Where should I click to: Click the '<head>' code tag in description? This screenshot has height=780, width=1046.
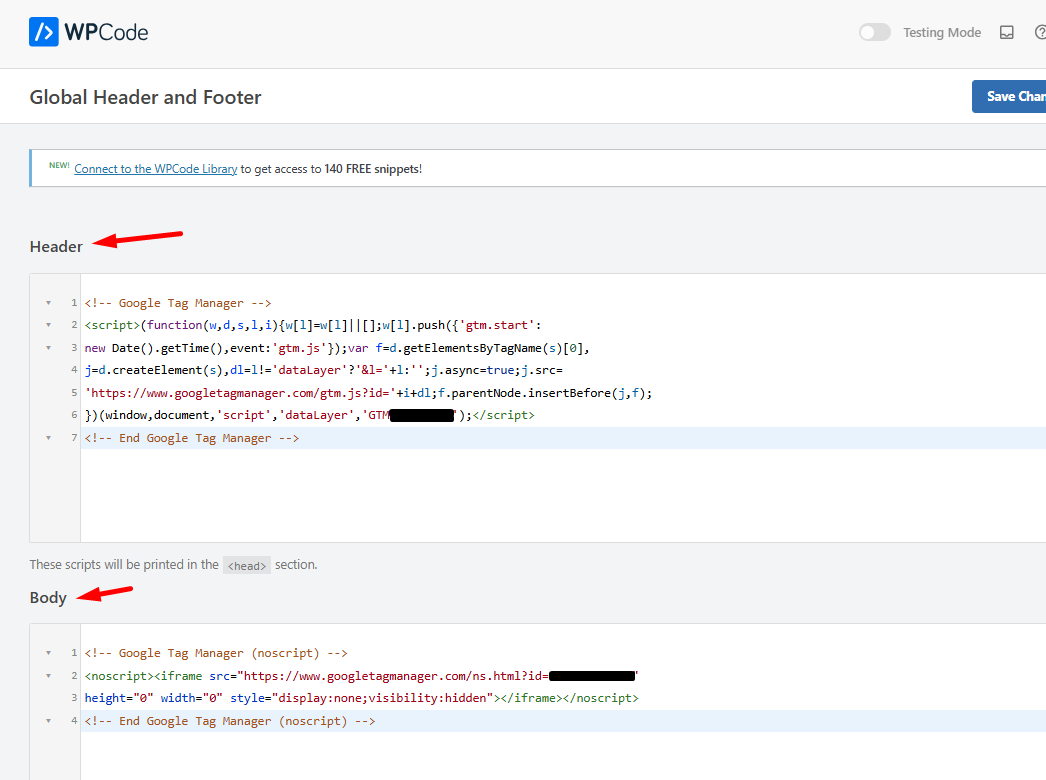(247, 565)
